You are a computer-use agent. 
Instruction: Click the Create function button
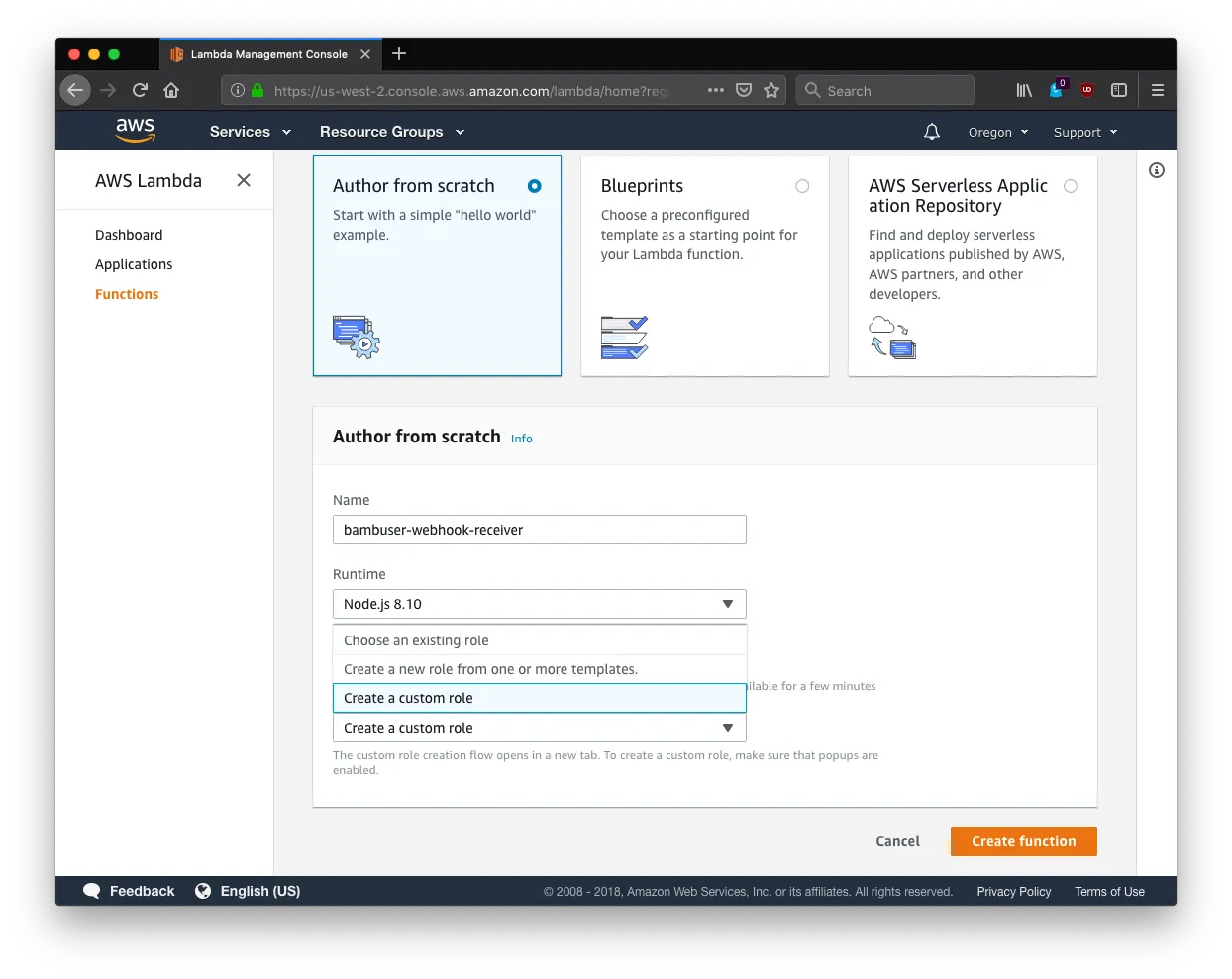[1024, 841]
